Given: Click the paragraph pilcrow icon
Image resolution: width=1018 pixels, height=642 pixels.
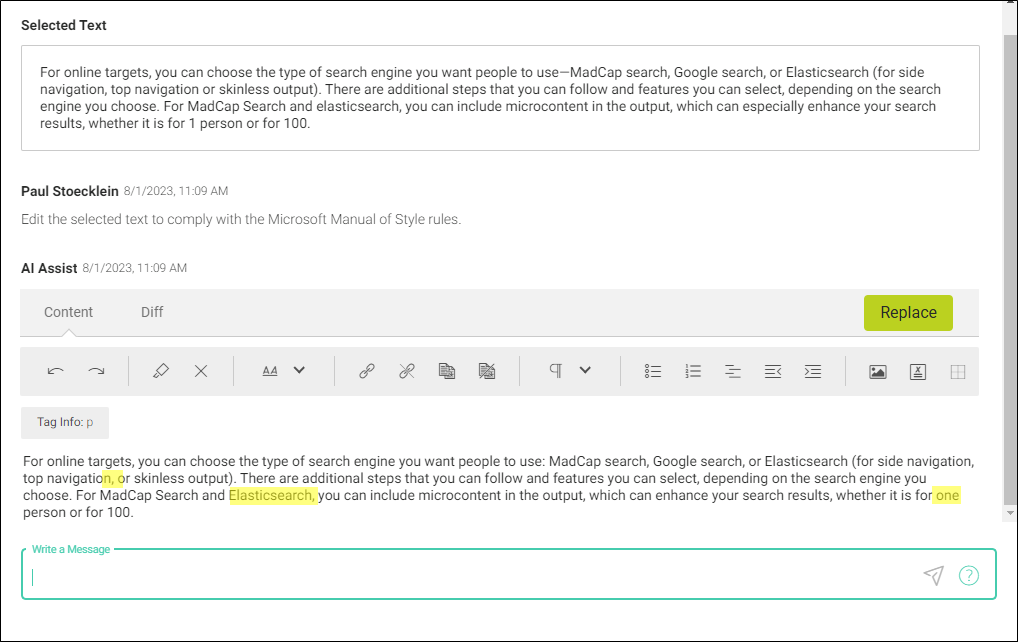Looking at the screenshot, I should 556,371.
